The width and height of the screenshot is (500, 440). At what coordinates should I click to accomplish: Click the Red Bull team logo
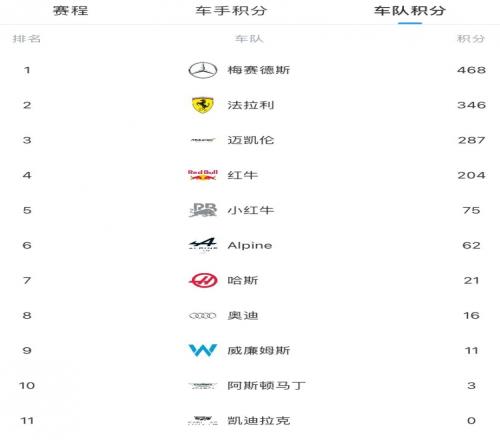[203, 175]
